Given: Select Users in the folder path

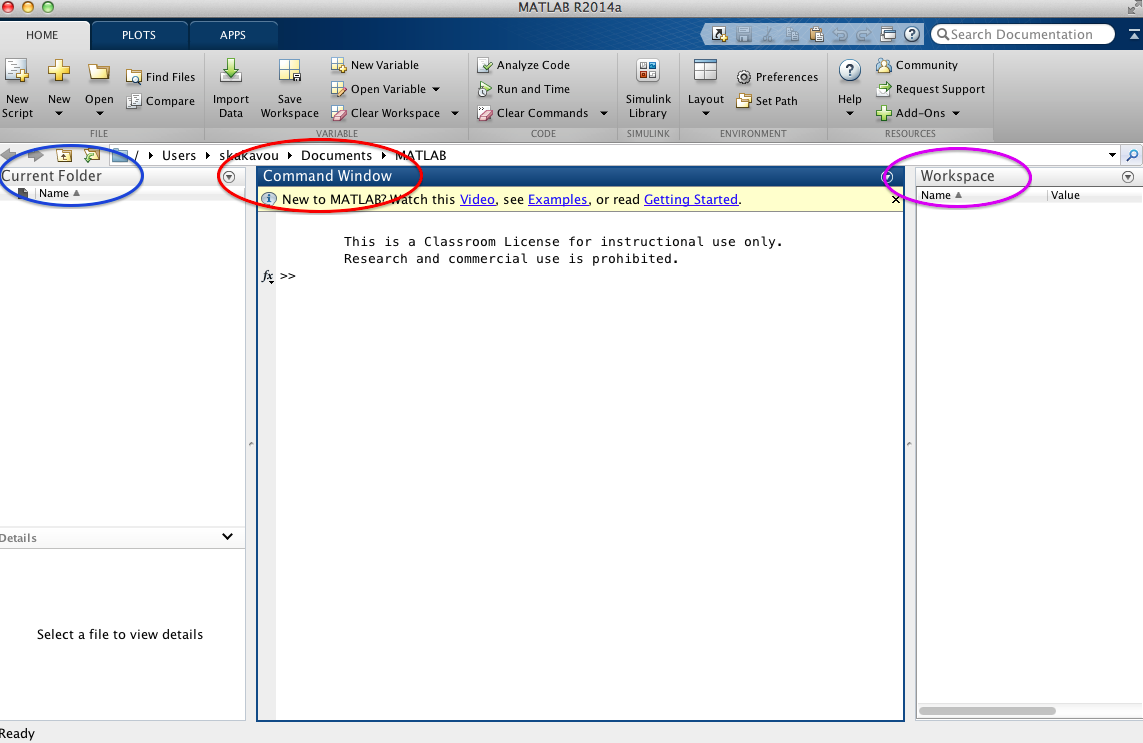Looking at the screenshot, I should [x=179, y=155].
